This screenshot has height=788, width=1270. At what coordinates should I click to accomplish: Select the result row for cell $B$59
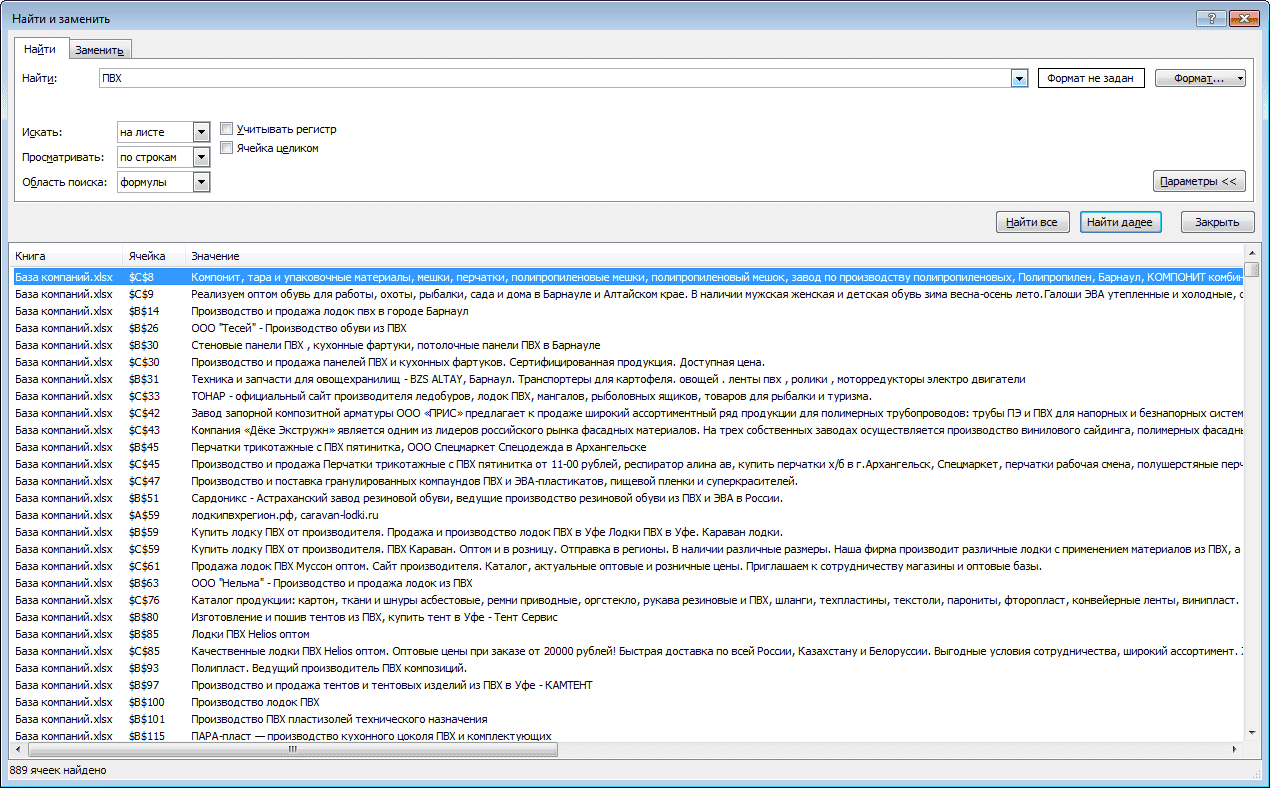(x=628, y=532)
